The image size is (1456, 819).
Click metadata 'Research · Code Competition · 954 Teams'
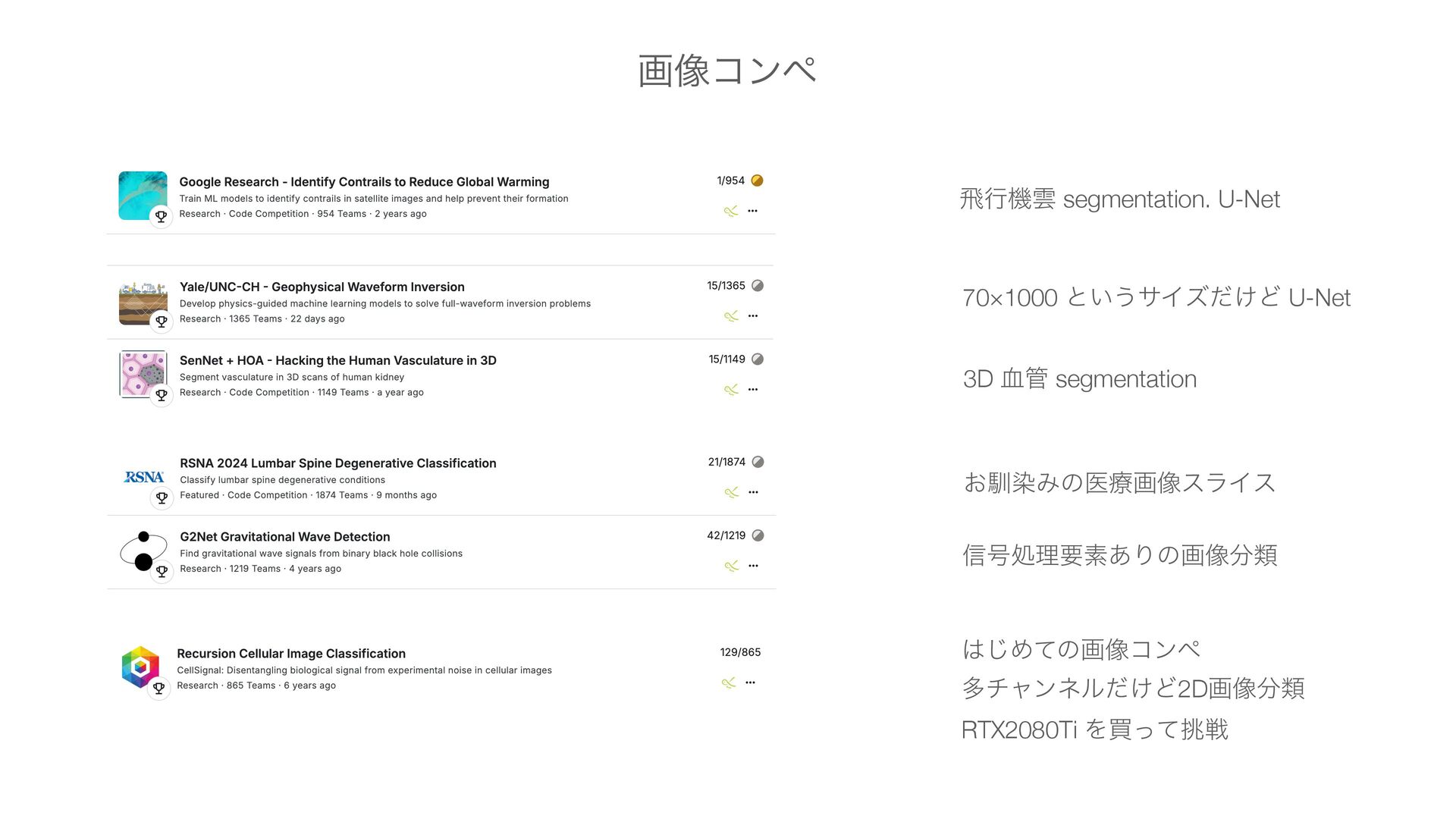click(x=303, y=214)
